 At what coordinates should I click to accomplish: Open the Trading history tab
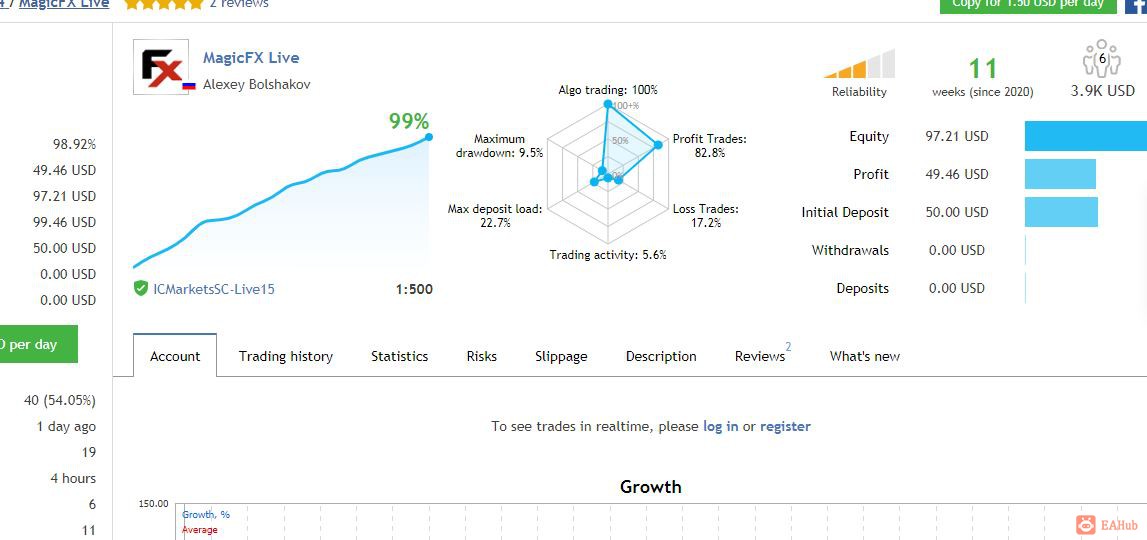[285, 356]
